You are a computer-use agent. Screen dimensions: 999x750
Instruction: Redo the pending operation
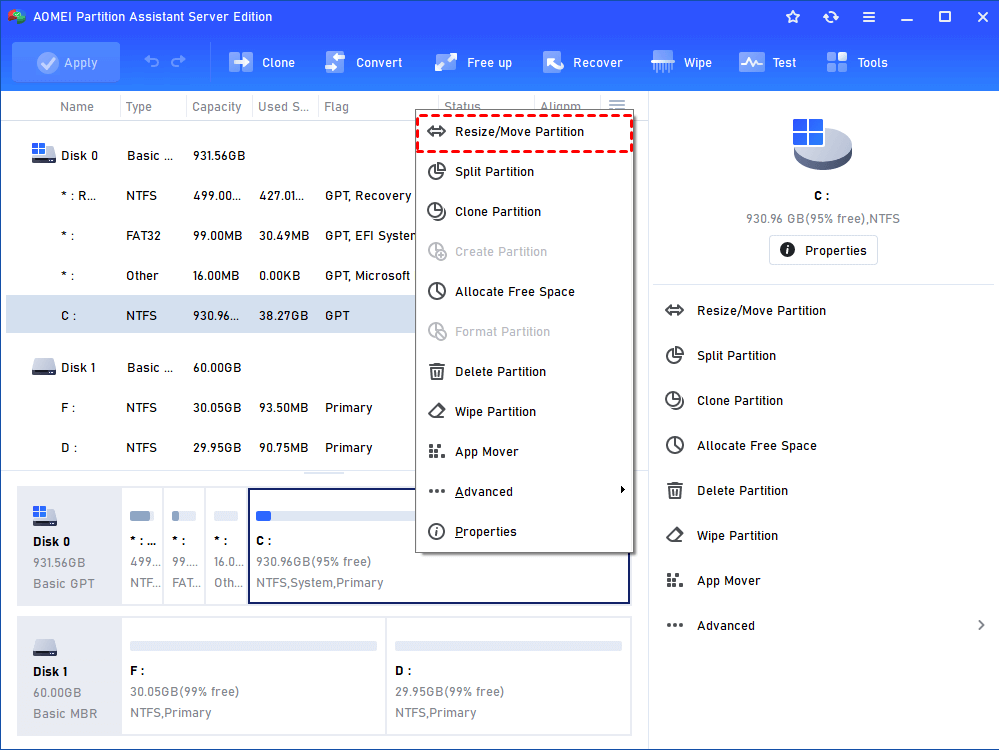[x=178, y=62]
